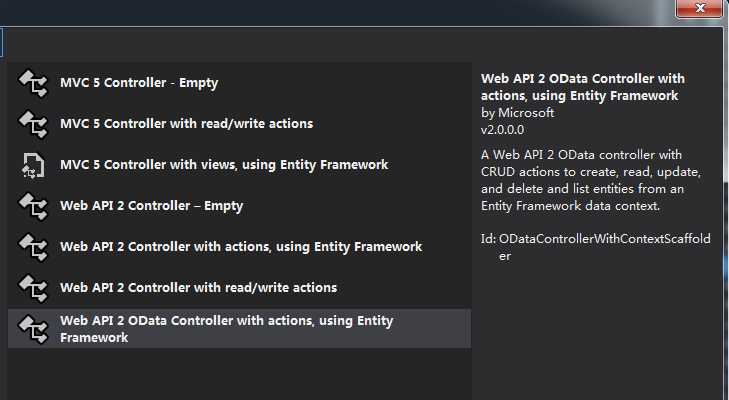Screen dimensions: 729x400
Task: Click the MVC 5 read/write actions controller icon
Action: [33, 124]
